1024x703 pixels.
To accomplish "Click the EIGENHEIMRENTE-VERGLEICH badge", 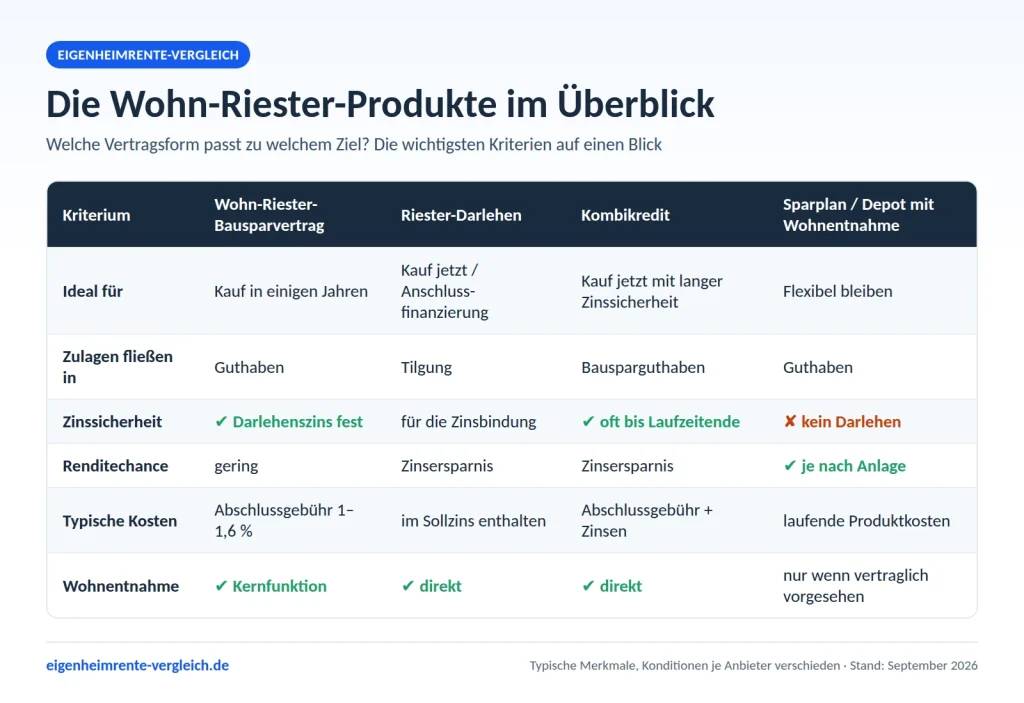I will (x=148, y=55).
